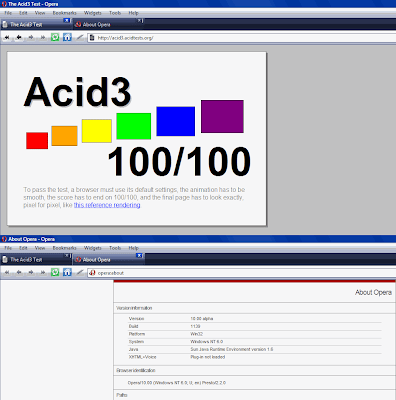Go Forward using the About Opera window toolbar
The image size is (396, 400).
click(31, 273)
